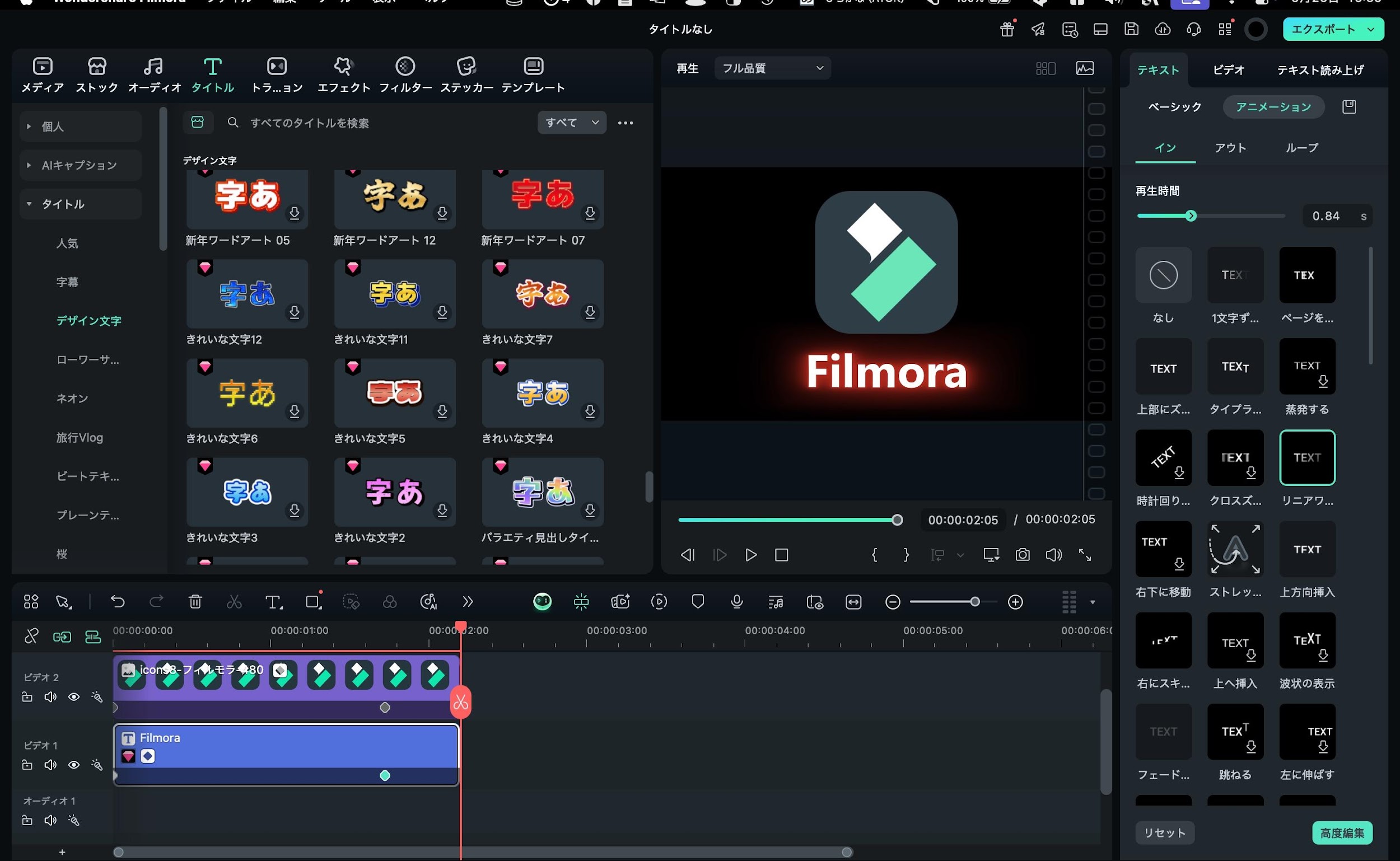This screenshot has height=861, width=1400.
Task: Zoom in timeline with plus icon
Action: click(x=1015, y=602)
